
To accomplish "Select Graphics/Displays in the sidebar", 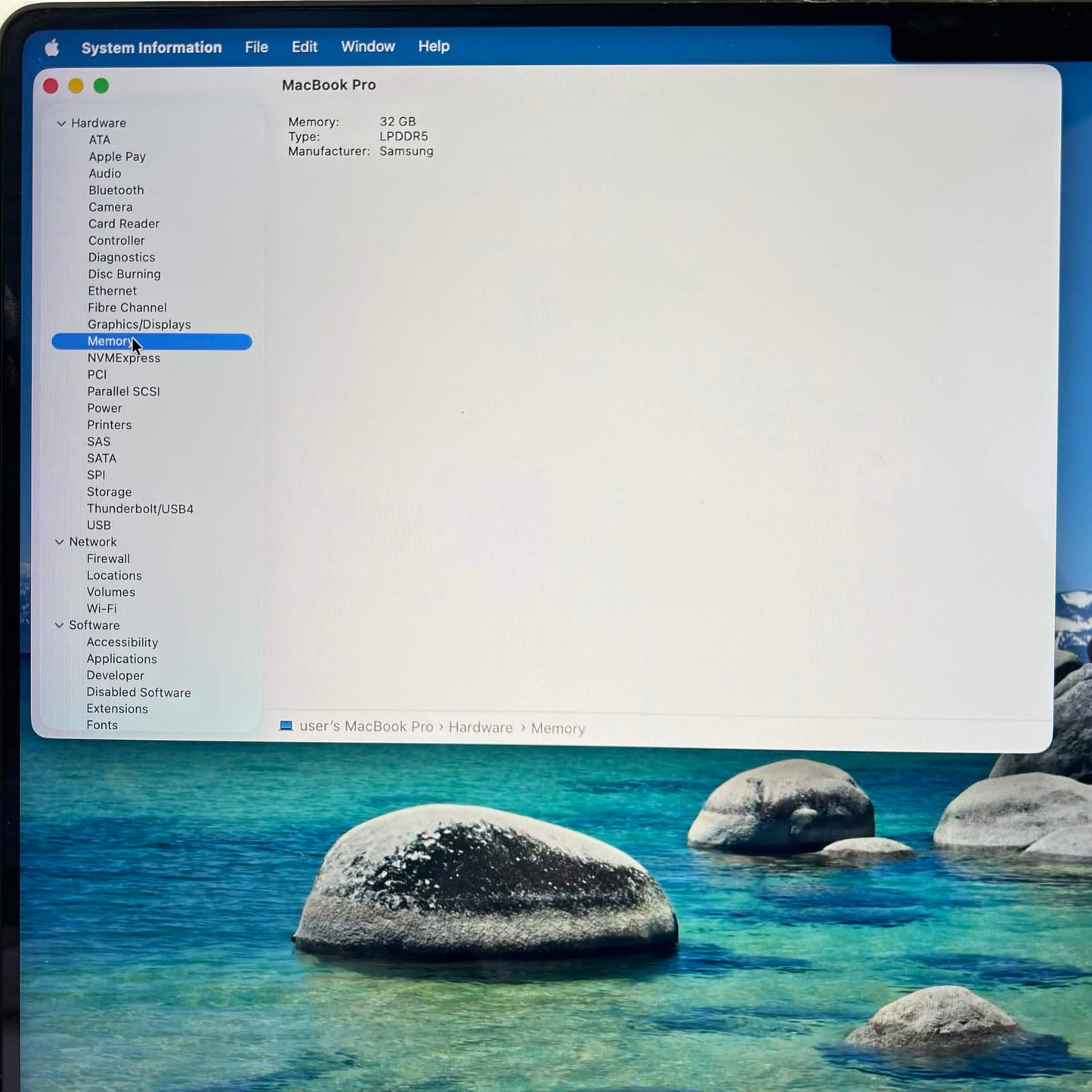I will 139,324.
